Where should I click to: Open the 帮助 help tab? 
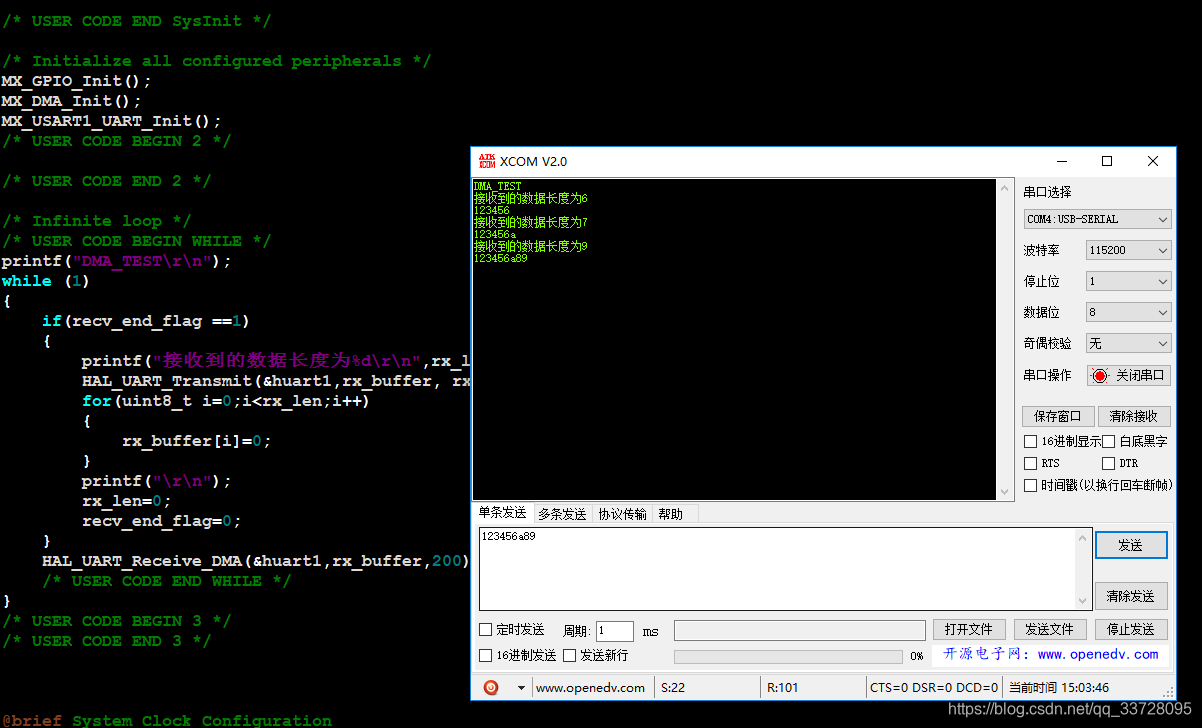(671, 514)
